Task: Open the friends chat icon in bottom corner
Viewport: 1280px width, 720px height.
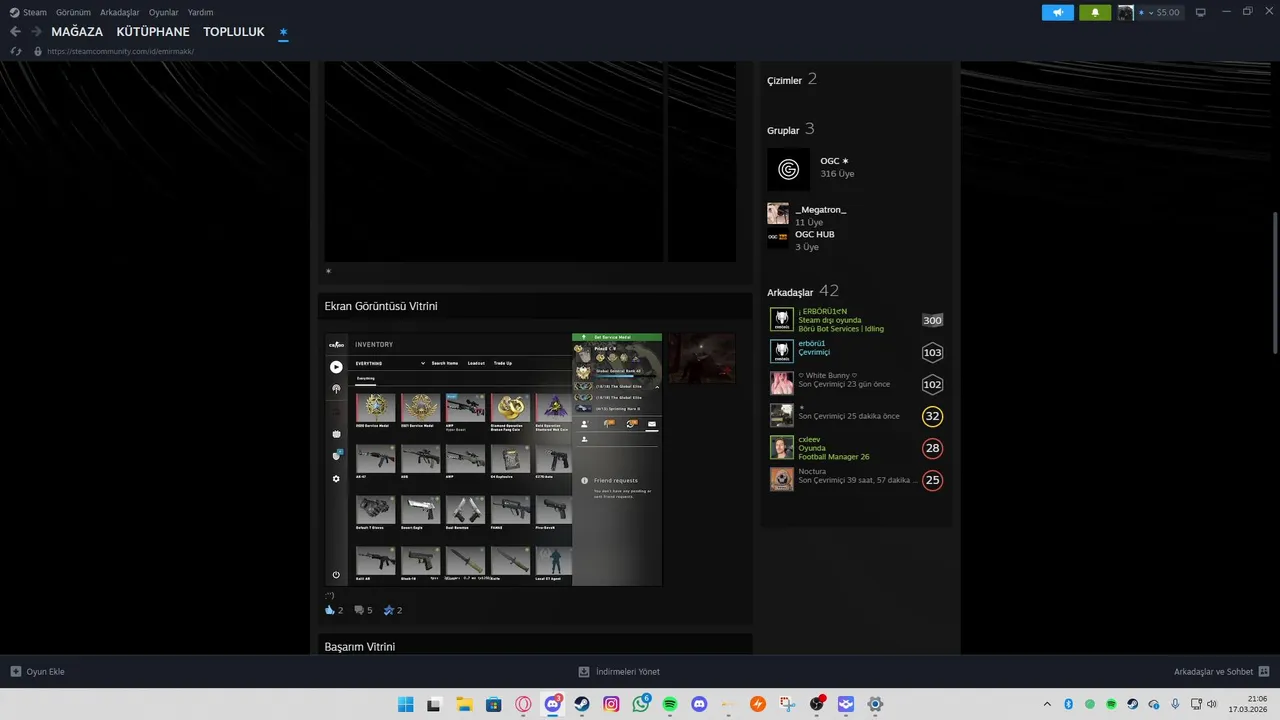Action: [1264, 672]
